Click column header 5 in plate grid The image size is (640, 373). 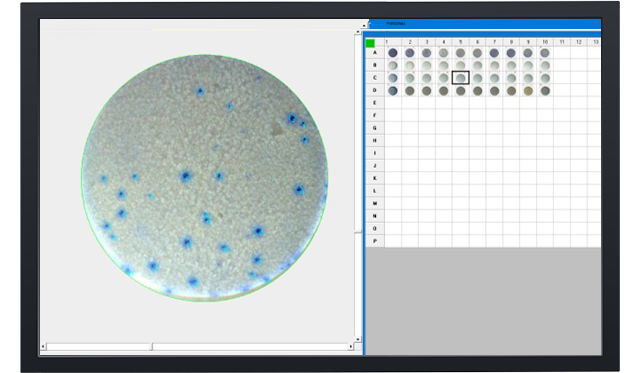click(460, 42)
